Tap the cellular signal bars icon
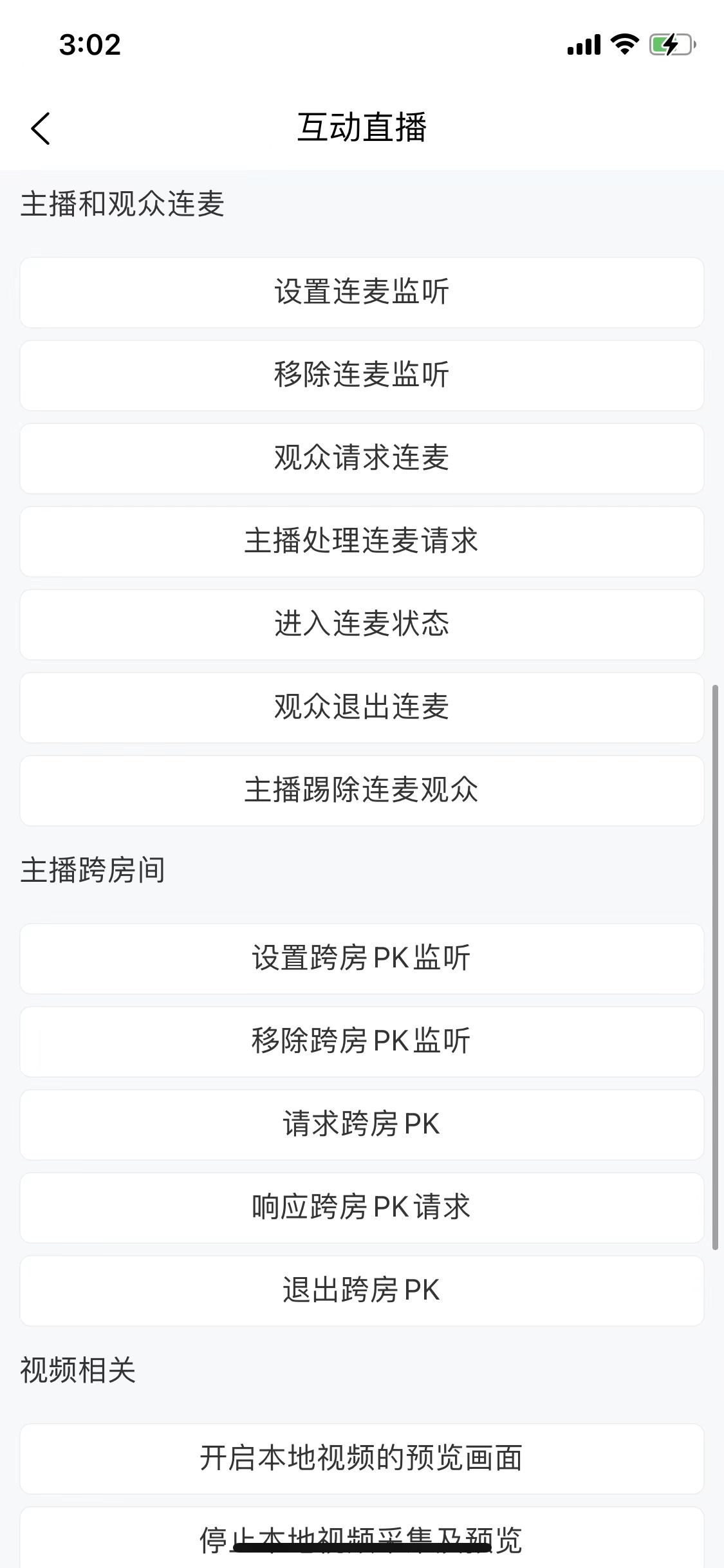The image size is (724, 1568). click(x=584, y=45)
